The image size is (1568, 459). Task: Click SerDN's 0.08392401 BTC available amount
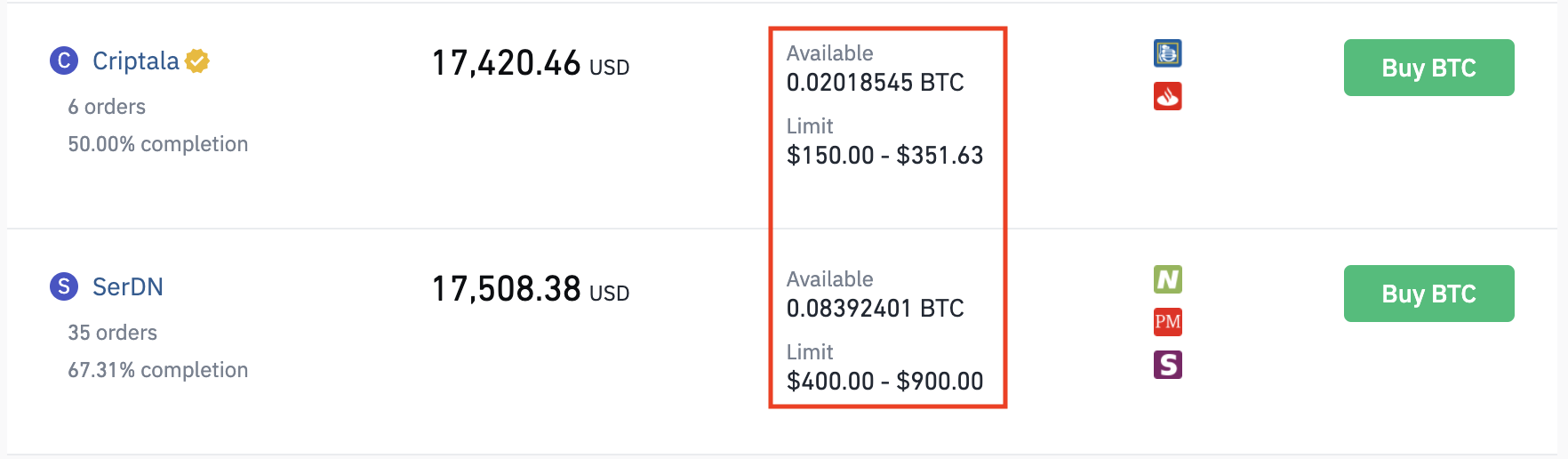point(876,309)
